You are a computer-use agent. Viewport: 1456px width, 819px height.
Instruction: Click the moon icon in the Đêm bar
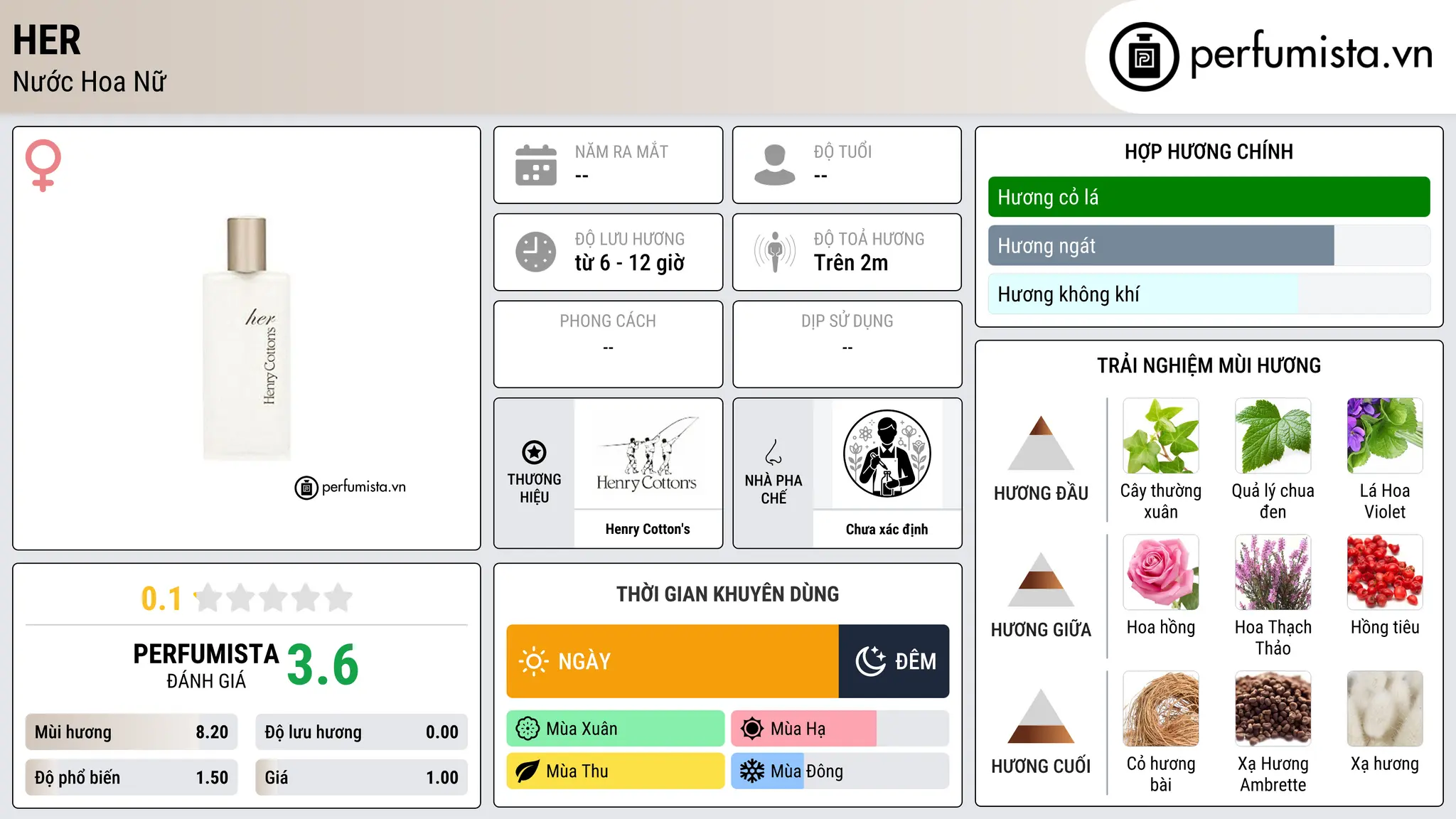pyautogui.click(x=871, y=661)
